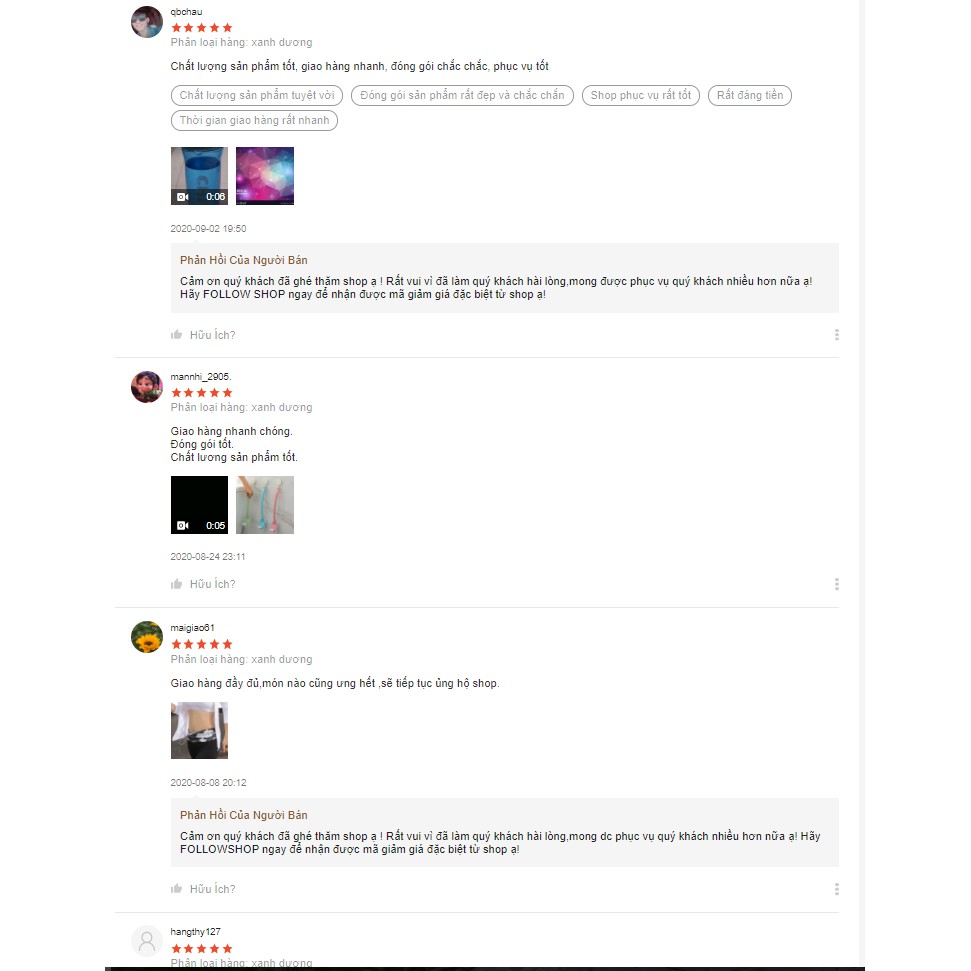Open three-dot menu on qbchau's review
The image size is (971, 971).
[x=837, y=334]
